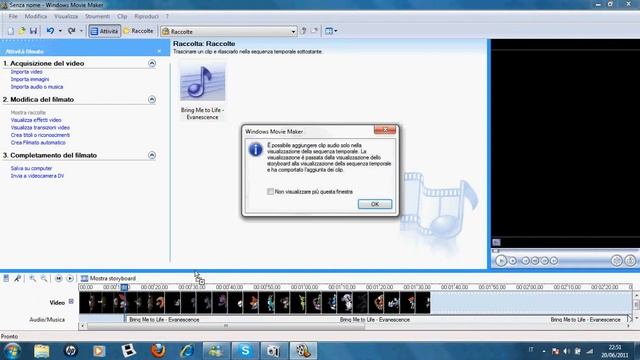Take picture from preview button
This screenshot has height=360, width=640.
click(x=630, y=260)
